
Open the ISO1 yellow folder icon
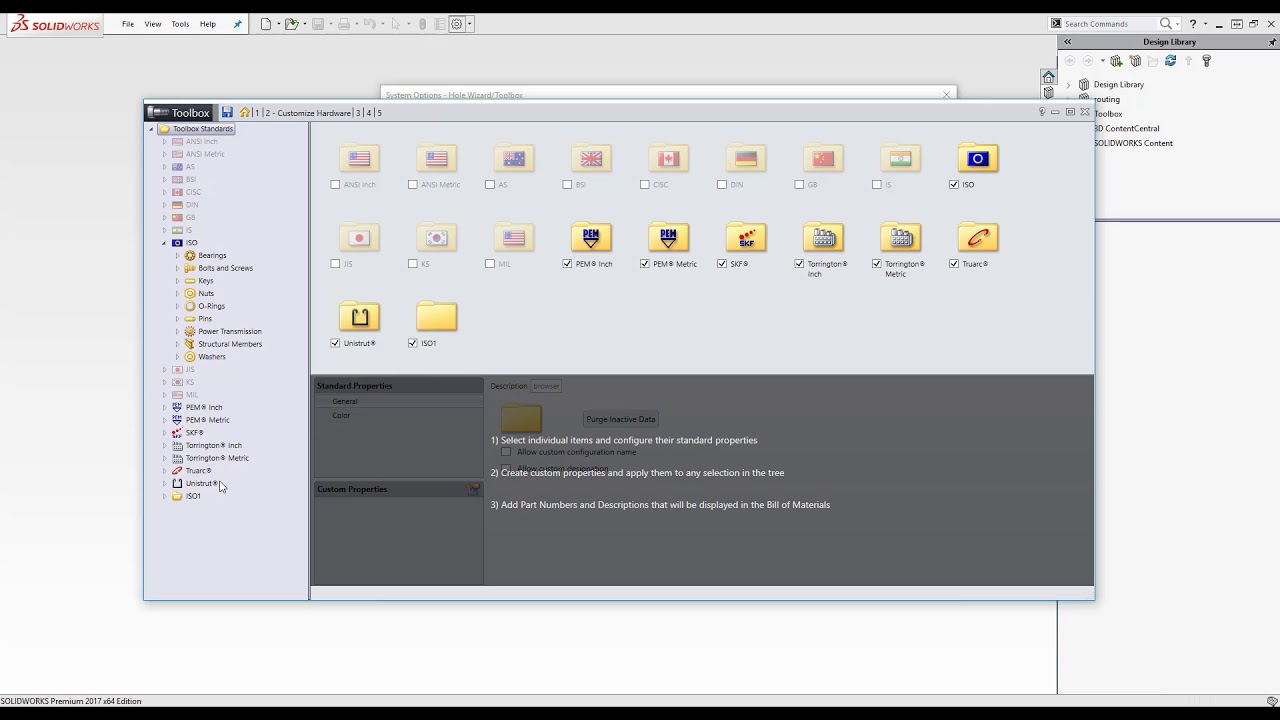pos(436,316)
